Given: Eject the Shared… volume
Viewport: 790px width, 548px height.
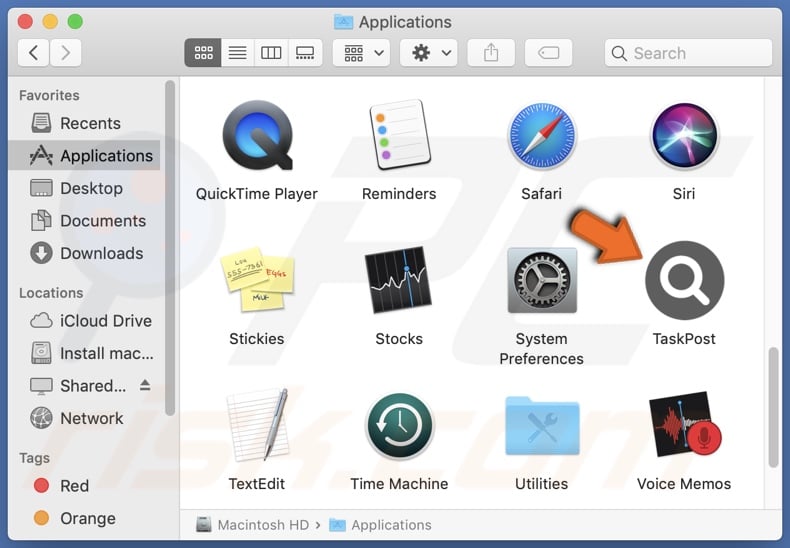Looking at the screenshot, I should (x=145, y=385).
